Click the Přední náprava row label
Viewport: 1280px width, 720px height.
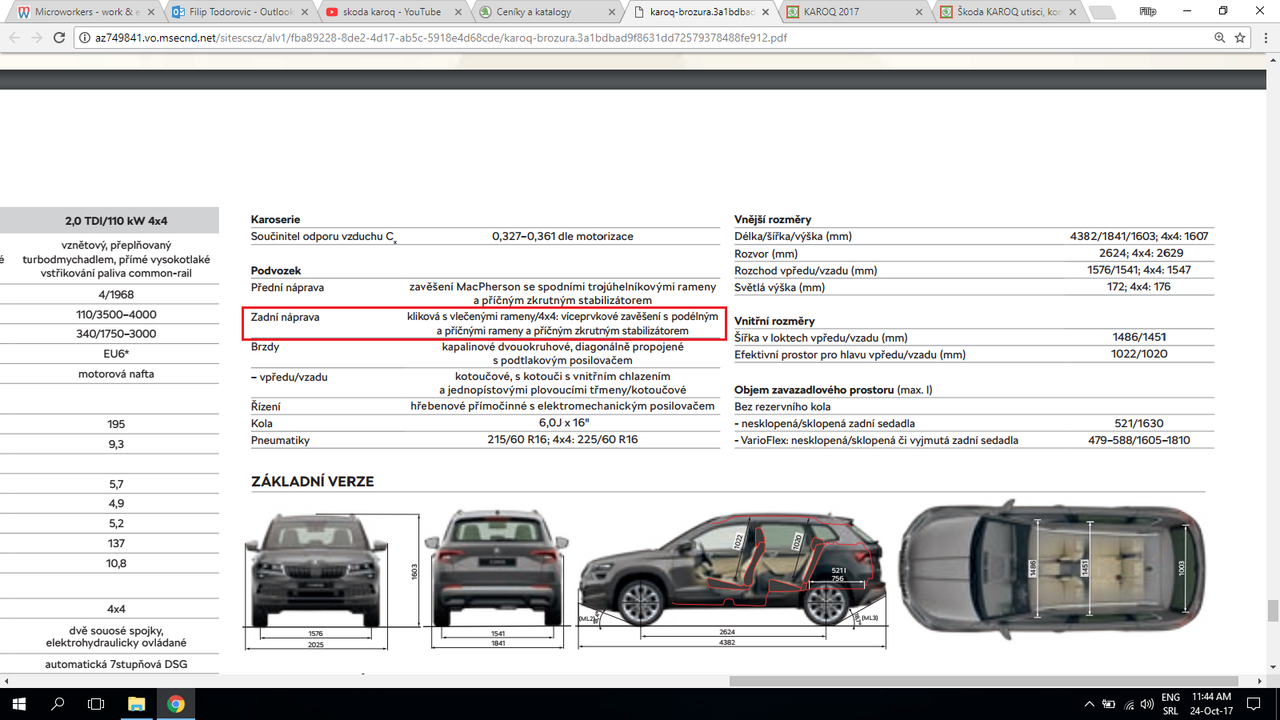[x=287, y=288]
